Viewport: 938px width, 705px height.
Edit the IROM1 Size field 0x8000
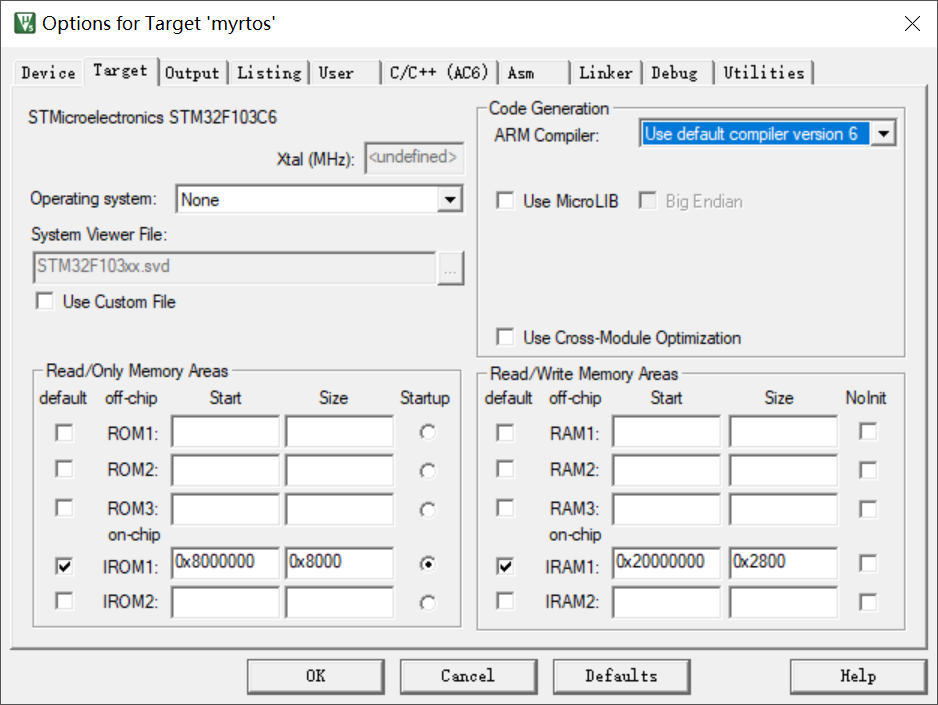[x=340, y=563]
